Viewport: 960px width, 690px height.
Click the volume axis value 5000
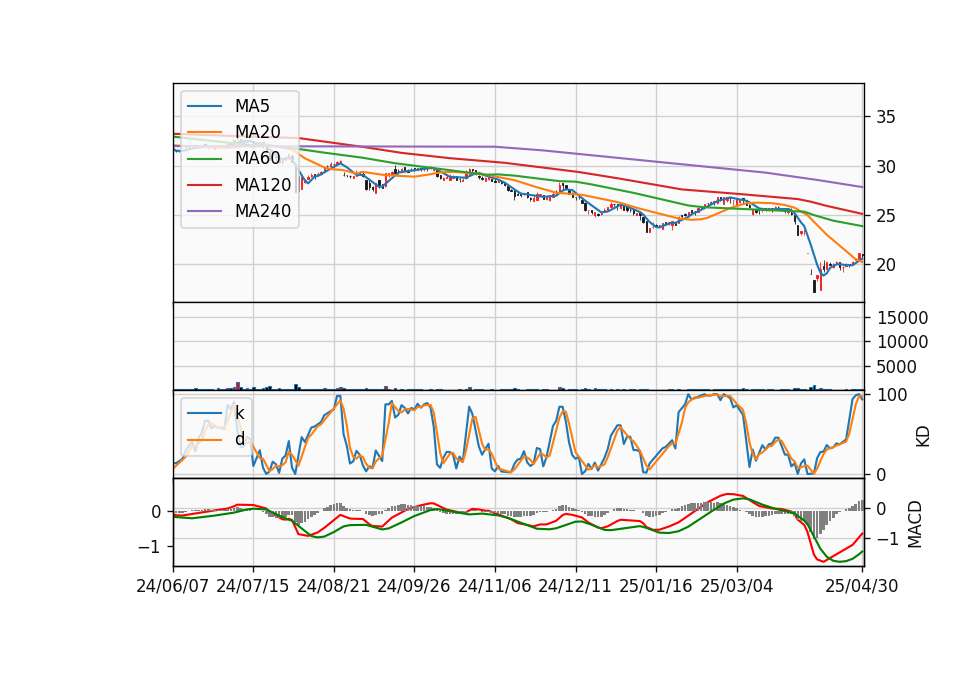pos(897,367)
